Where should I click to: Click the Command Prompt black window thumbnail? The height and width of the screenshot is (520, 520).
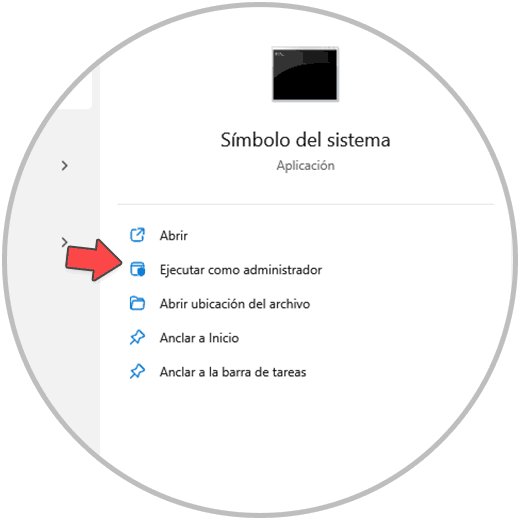305,74
